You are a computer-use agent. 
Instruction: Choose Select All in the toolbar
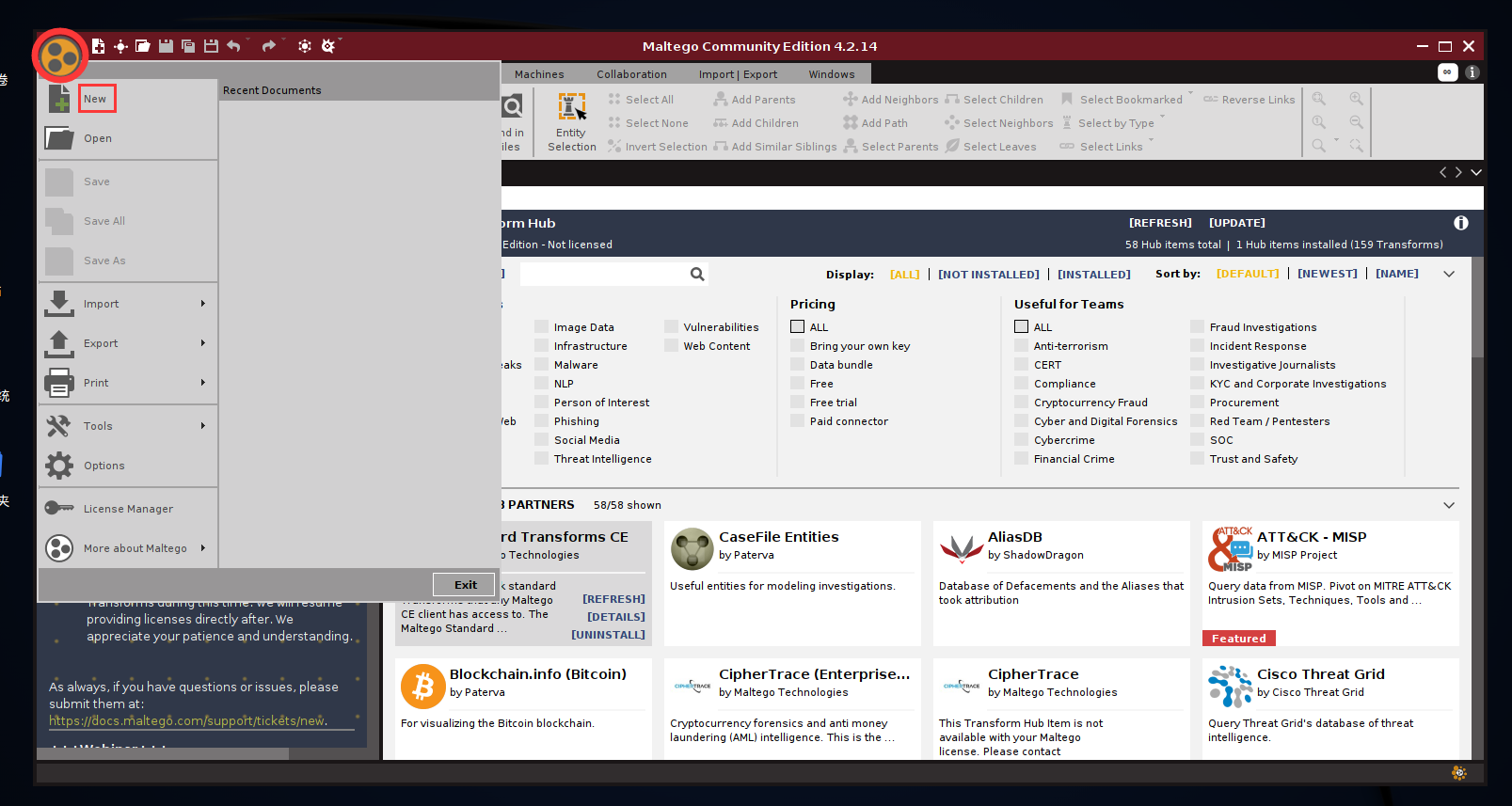tap(641, 100)
